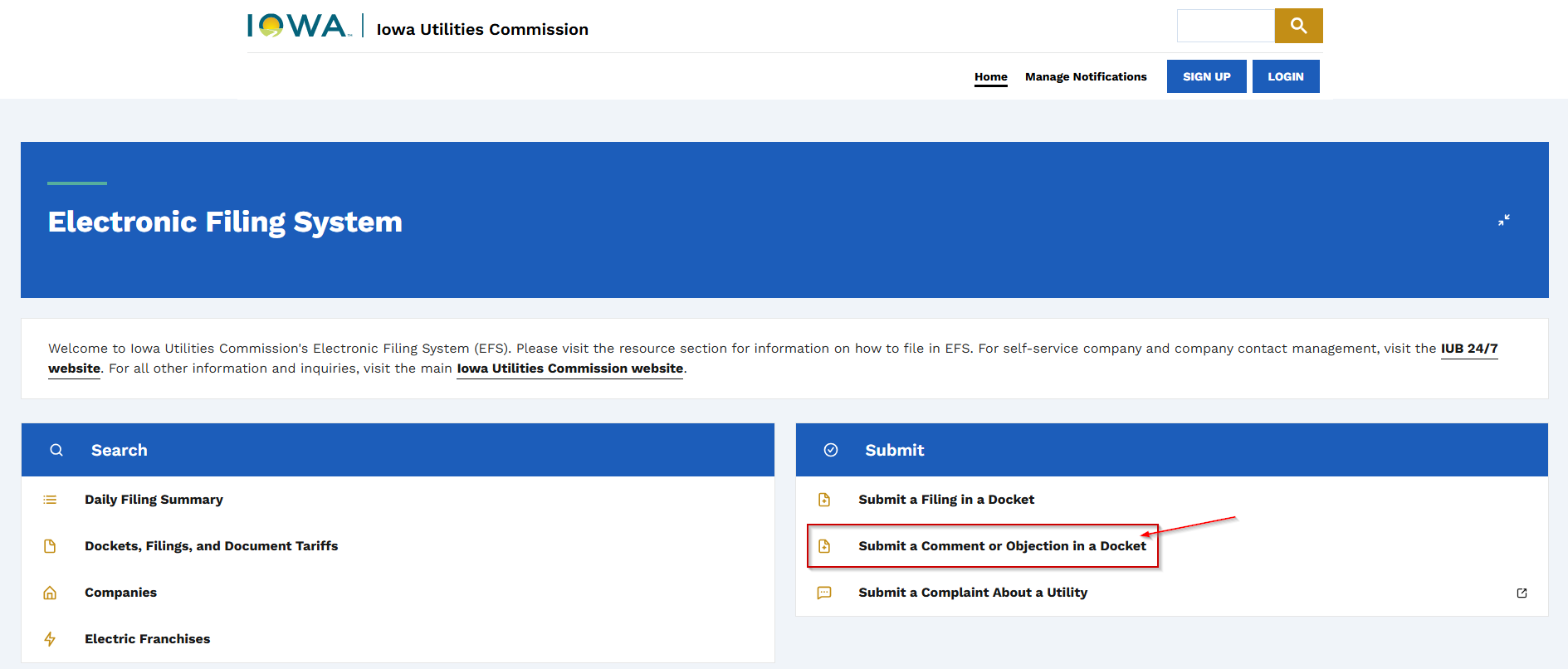
Task: Click the external link icon on Complaint row
Action: (1522, 593)
